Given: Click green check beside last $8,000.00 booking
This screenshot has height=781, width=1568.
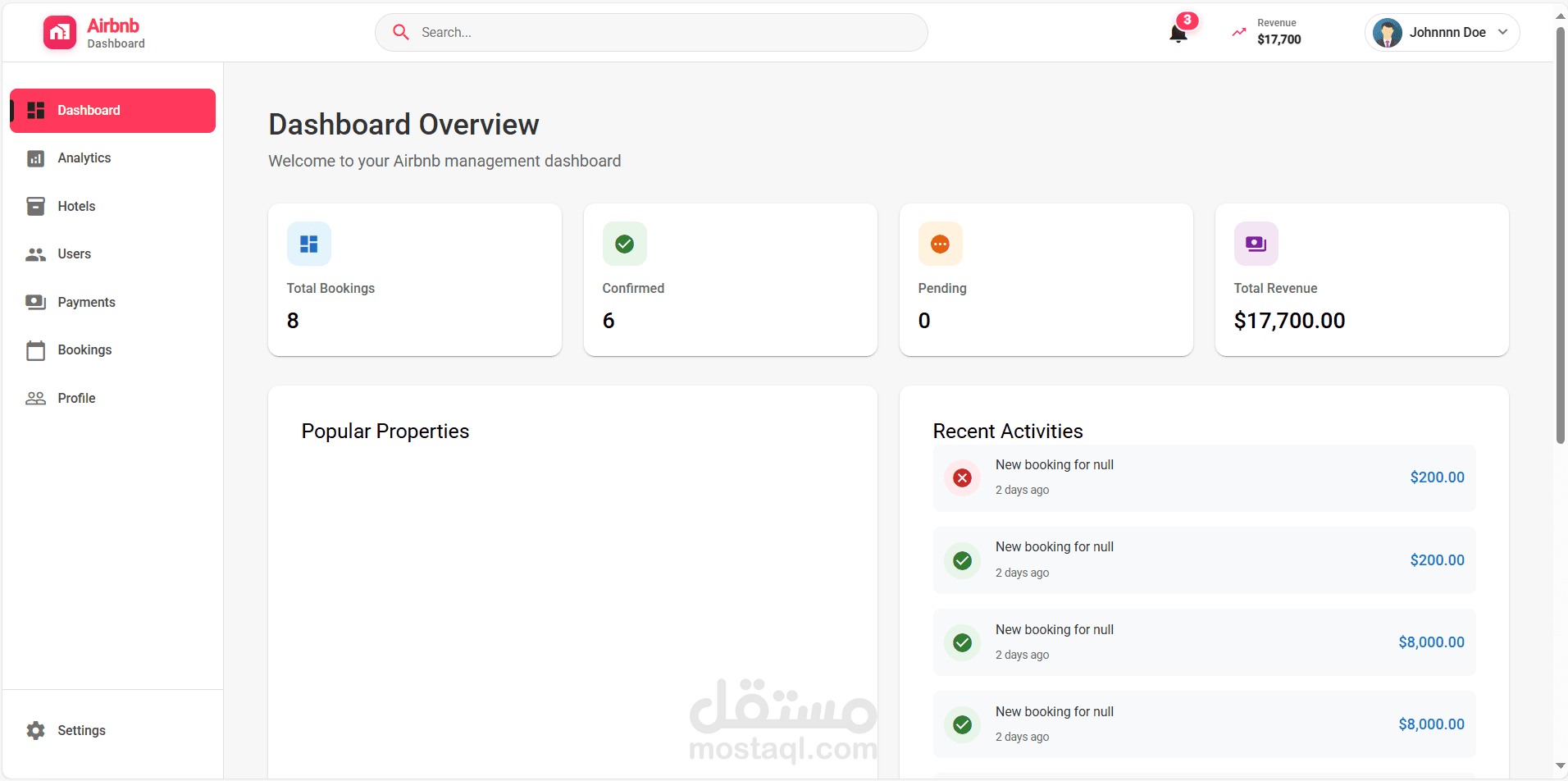Looking at the screenshot, I should click(963, 724).
